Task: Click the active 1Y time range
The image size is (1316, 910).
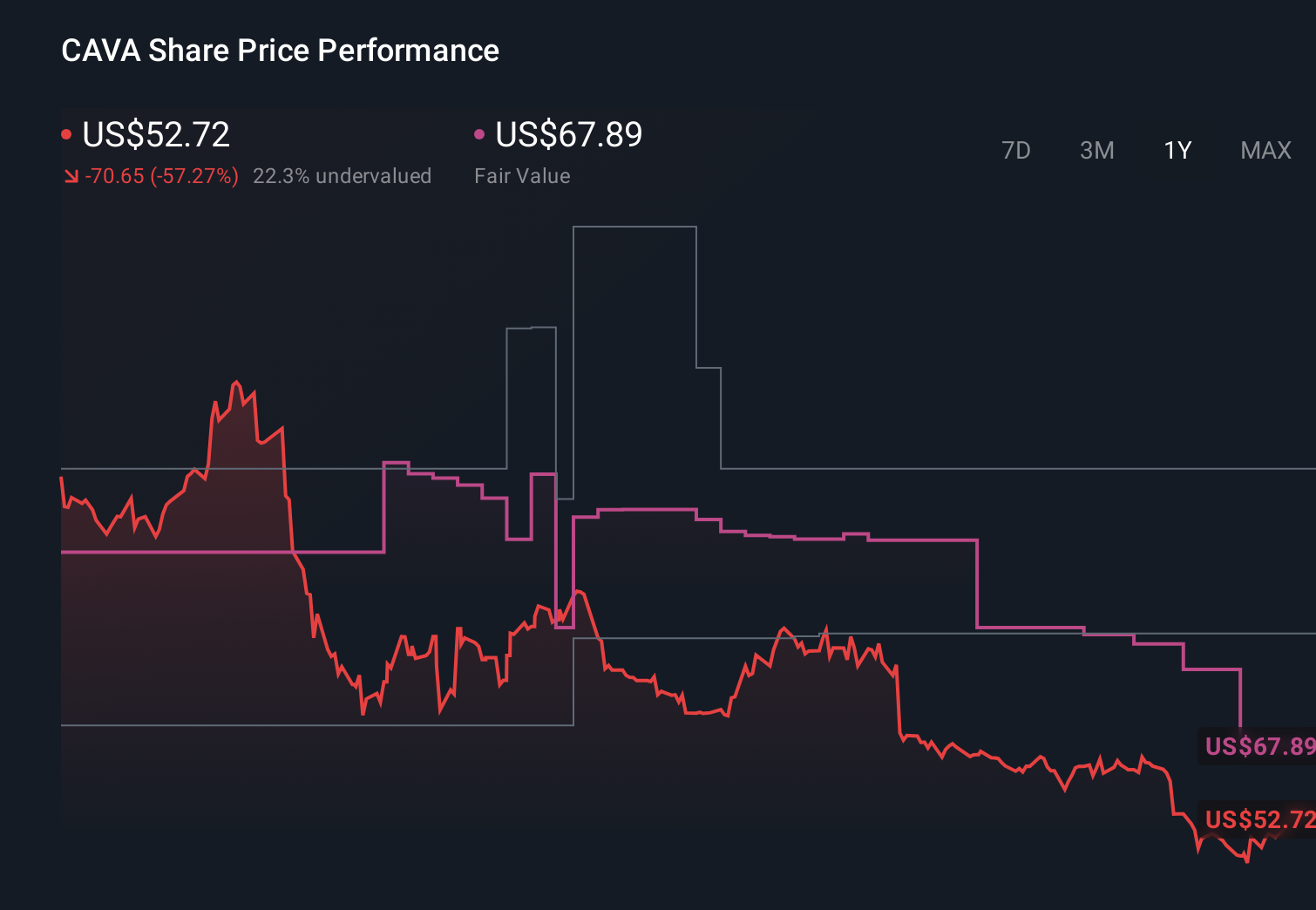Action: (x=1177, y=150)
